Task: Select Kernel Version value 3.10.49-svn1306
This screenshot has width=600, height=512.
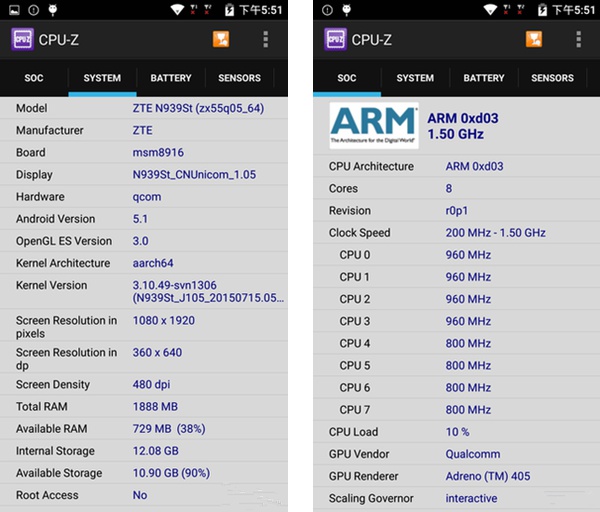Action: pyautogui.click(x=174, y=285)
